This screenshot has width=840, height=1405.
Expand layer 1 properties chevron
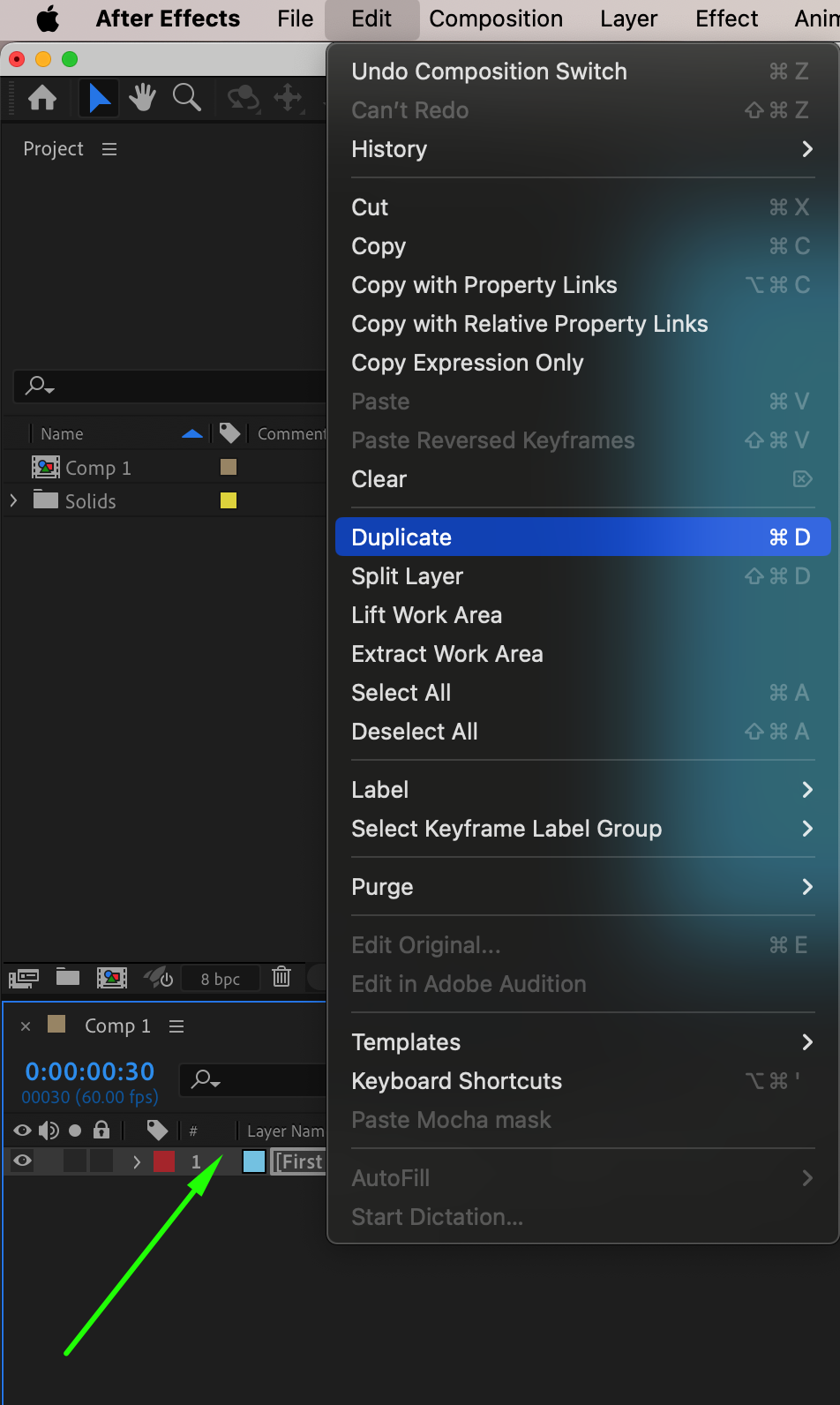tap(137, 1161)
